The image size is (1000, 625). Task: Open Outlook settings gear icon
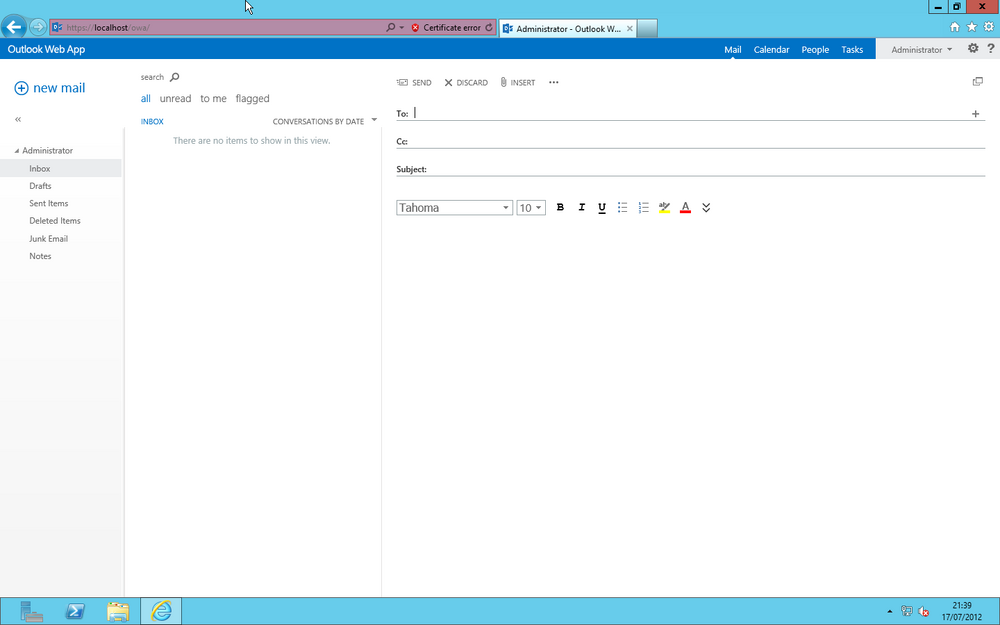point(973,48)
